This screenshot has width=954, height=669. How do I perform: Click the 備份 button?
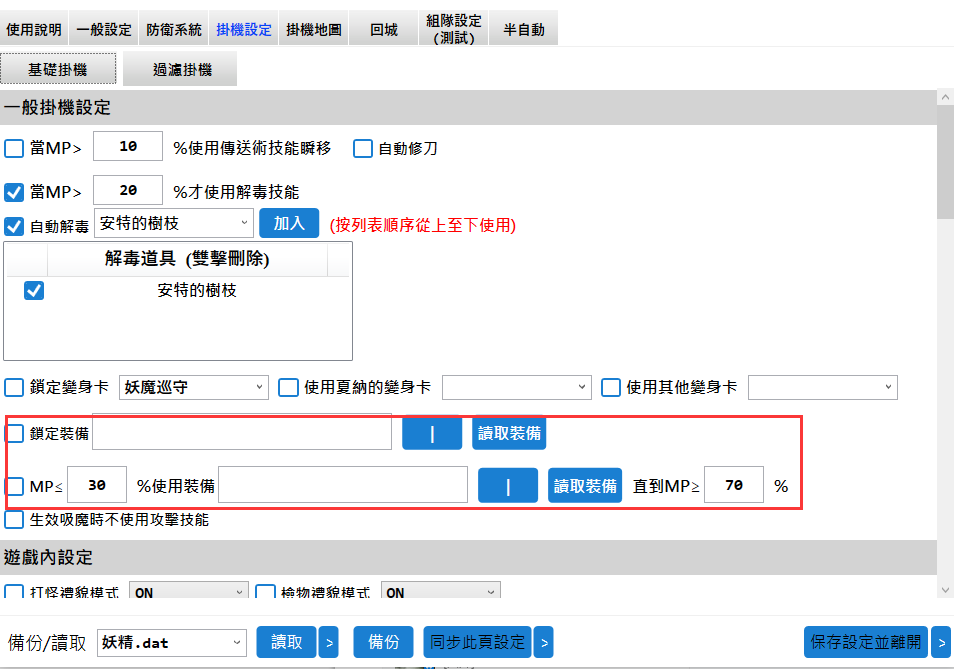[x=383, y=642]
